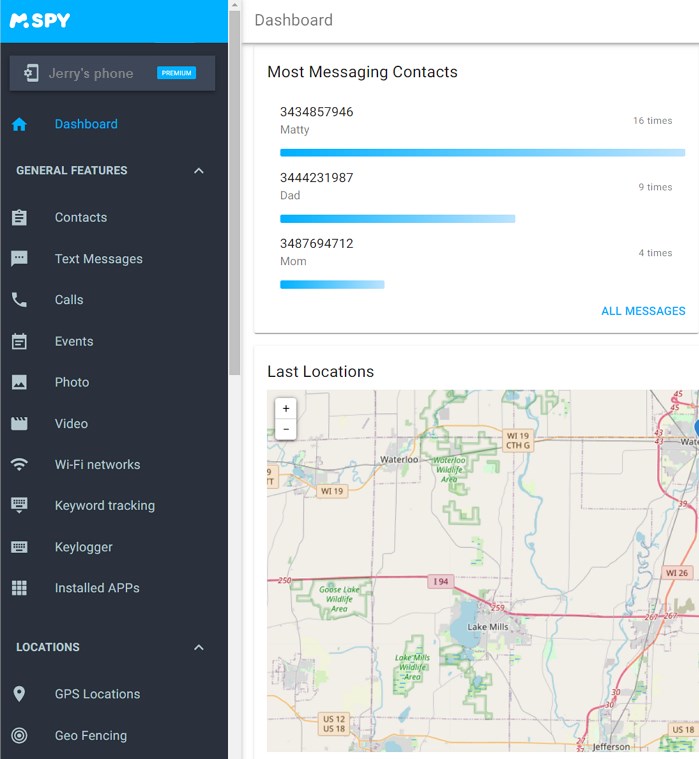
Task: Click the Matty messaging progress bar
Action: 483,153
